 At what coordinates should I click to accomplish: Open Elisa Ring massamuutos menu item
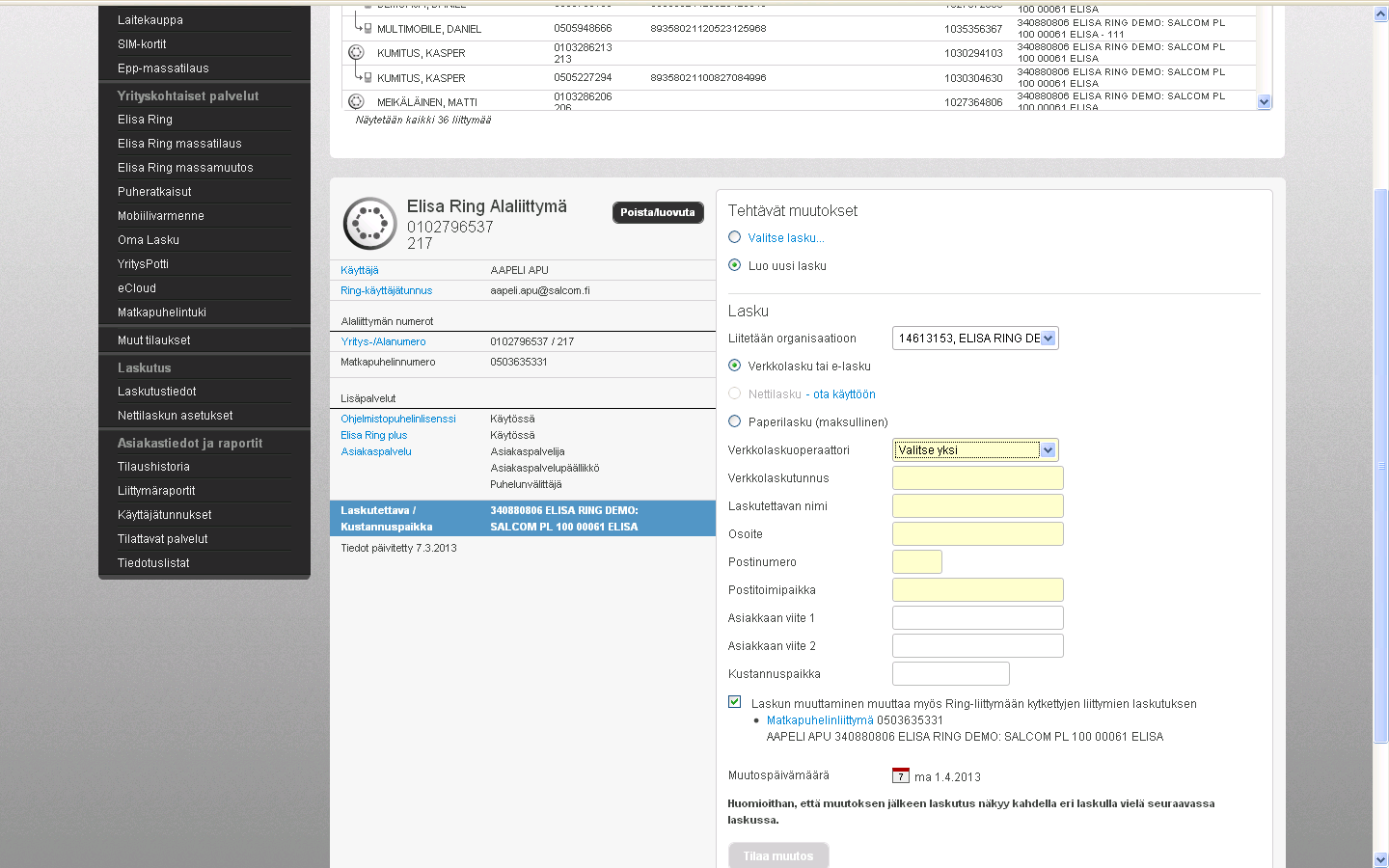pos(185,168)
